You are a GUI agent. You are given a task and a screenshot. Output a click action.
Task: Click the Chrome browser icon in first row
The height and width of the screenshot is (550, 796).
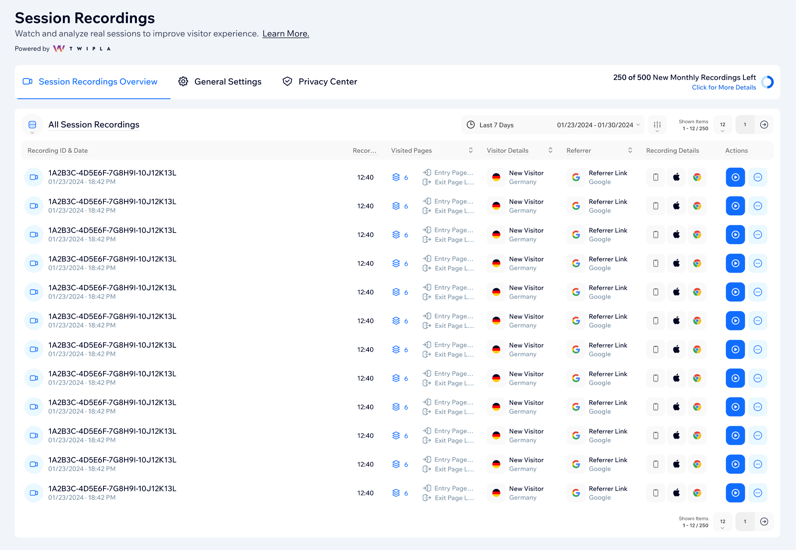click(697, 177)
